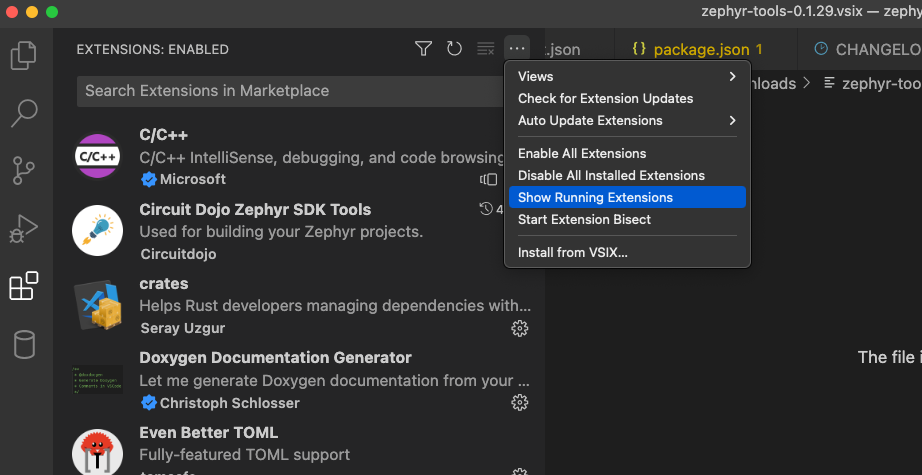922x475 pixels.
Task: Click the verified badge next to Microsoft
Action: (149, 179)
